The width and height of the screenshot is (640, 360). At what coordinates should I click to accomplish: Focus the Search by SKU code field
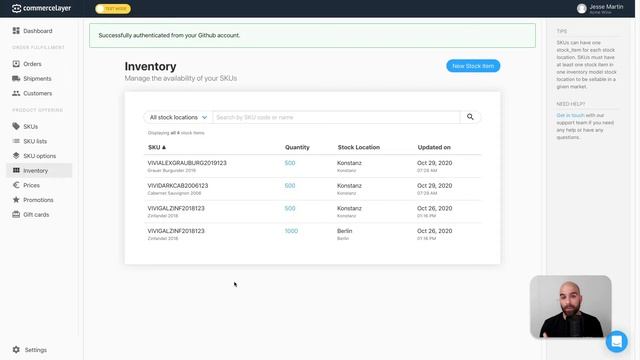pos(336,117)
